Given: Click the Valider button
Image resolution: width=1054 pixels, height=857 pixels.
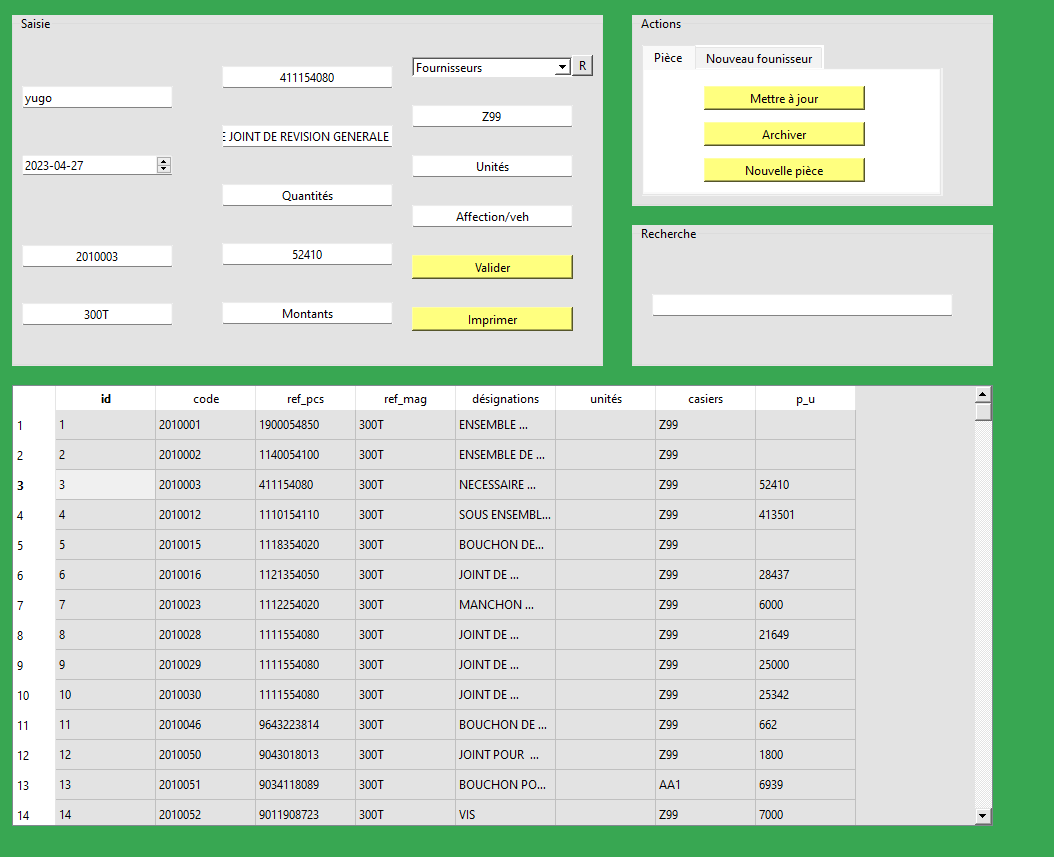Looking at the screenshot, I should coord(492,266).
